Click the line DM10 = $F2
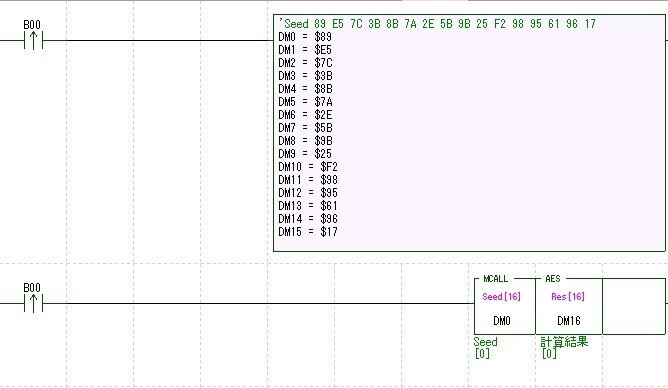 click(x=308, y=167)
